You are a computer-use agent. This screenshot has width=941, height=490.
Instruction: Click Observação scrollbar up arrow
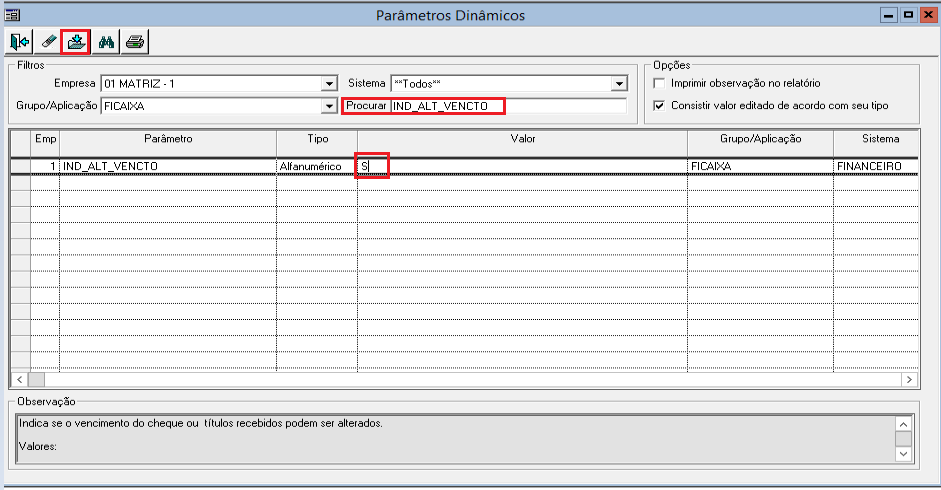(903, 424)
